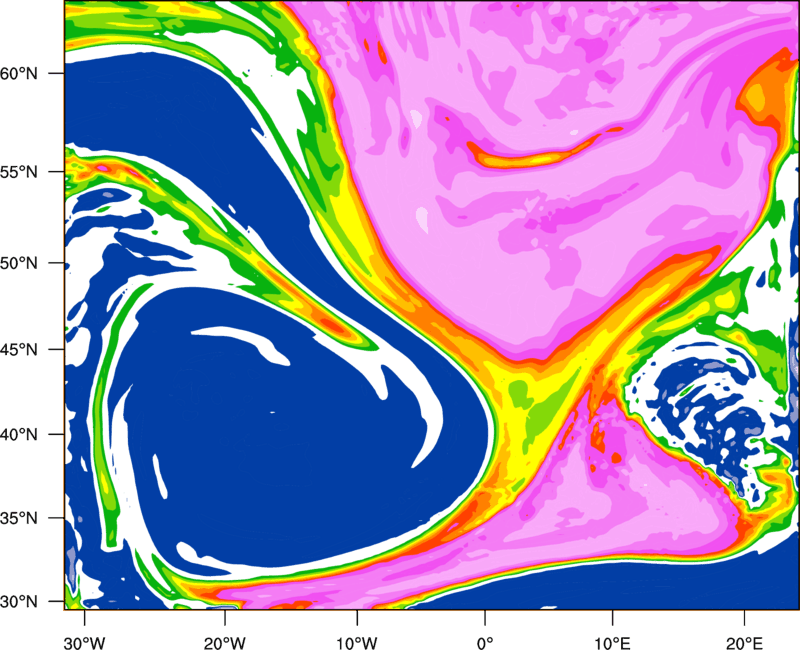800x650 pixels.
Task: Click the 30°W longitude label
Action: point(85,643)
